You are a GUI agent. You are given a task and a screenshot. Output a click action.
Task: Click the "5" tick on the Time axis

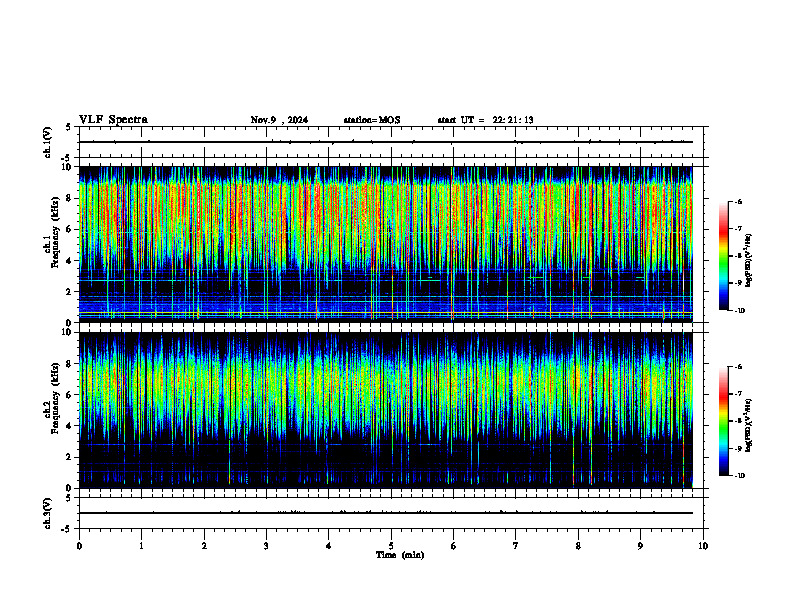[391, 546]
